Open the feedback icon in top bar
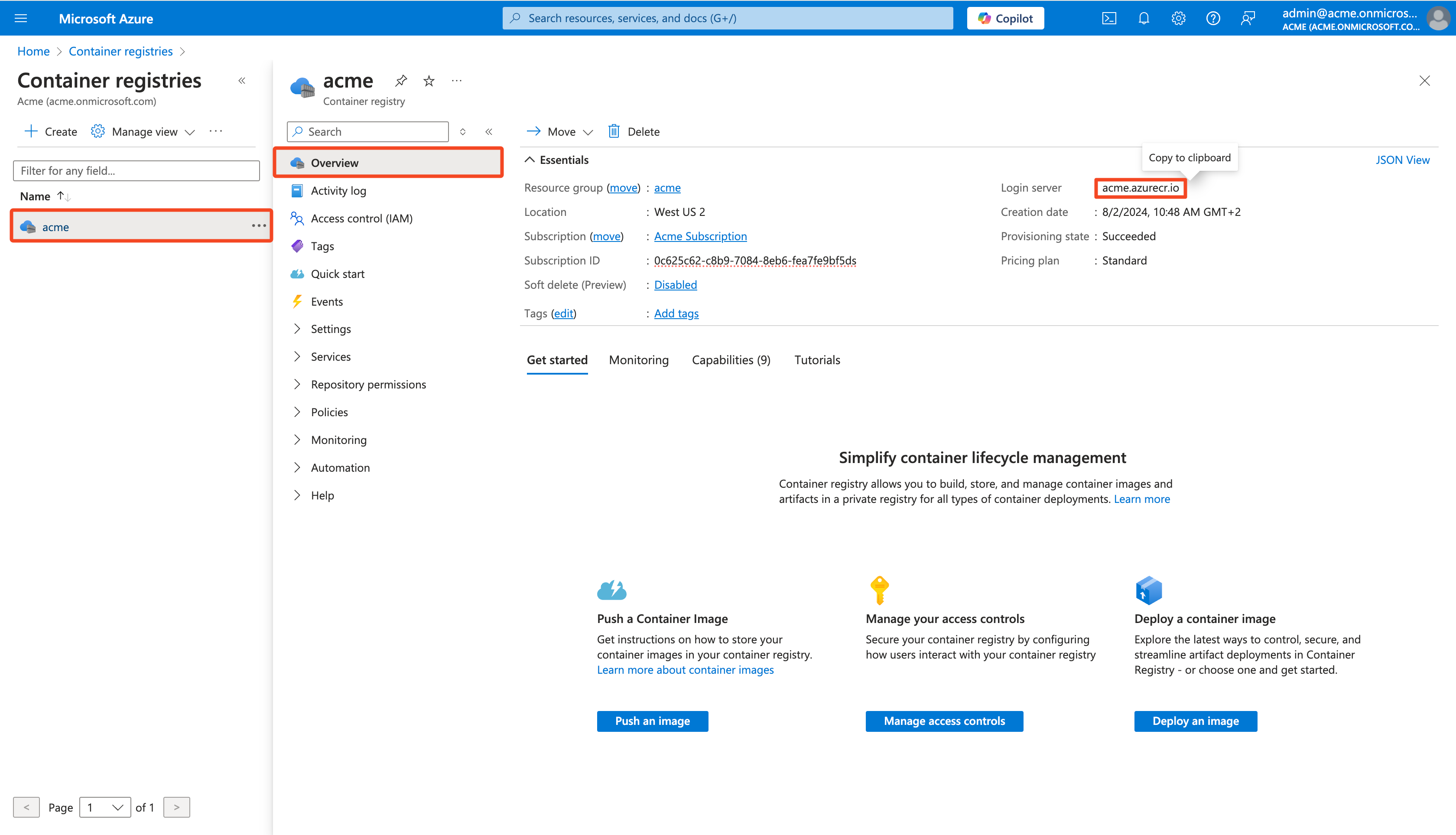The height and width of the screenshot is (835, 1456). coord(1247,18)
